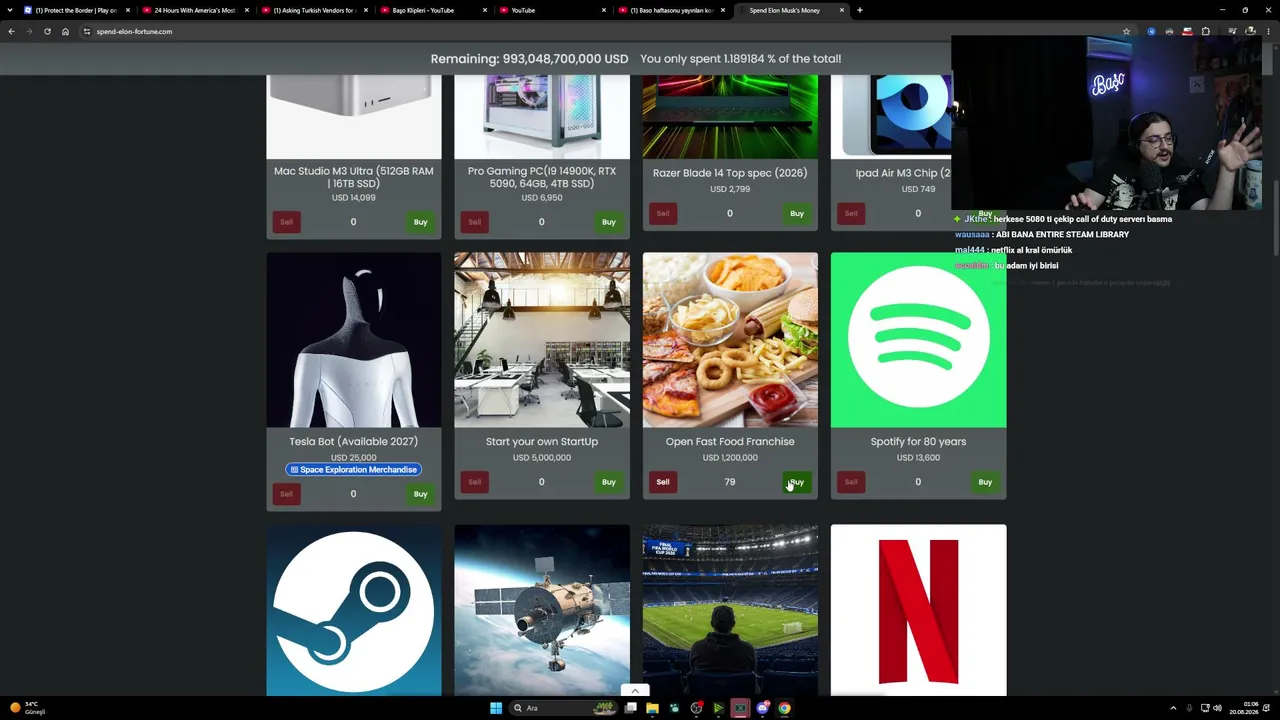Buy a Pro Gaming PC
The width and height of the screenshot is (1280, 720).
point(608,222)
